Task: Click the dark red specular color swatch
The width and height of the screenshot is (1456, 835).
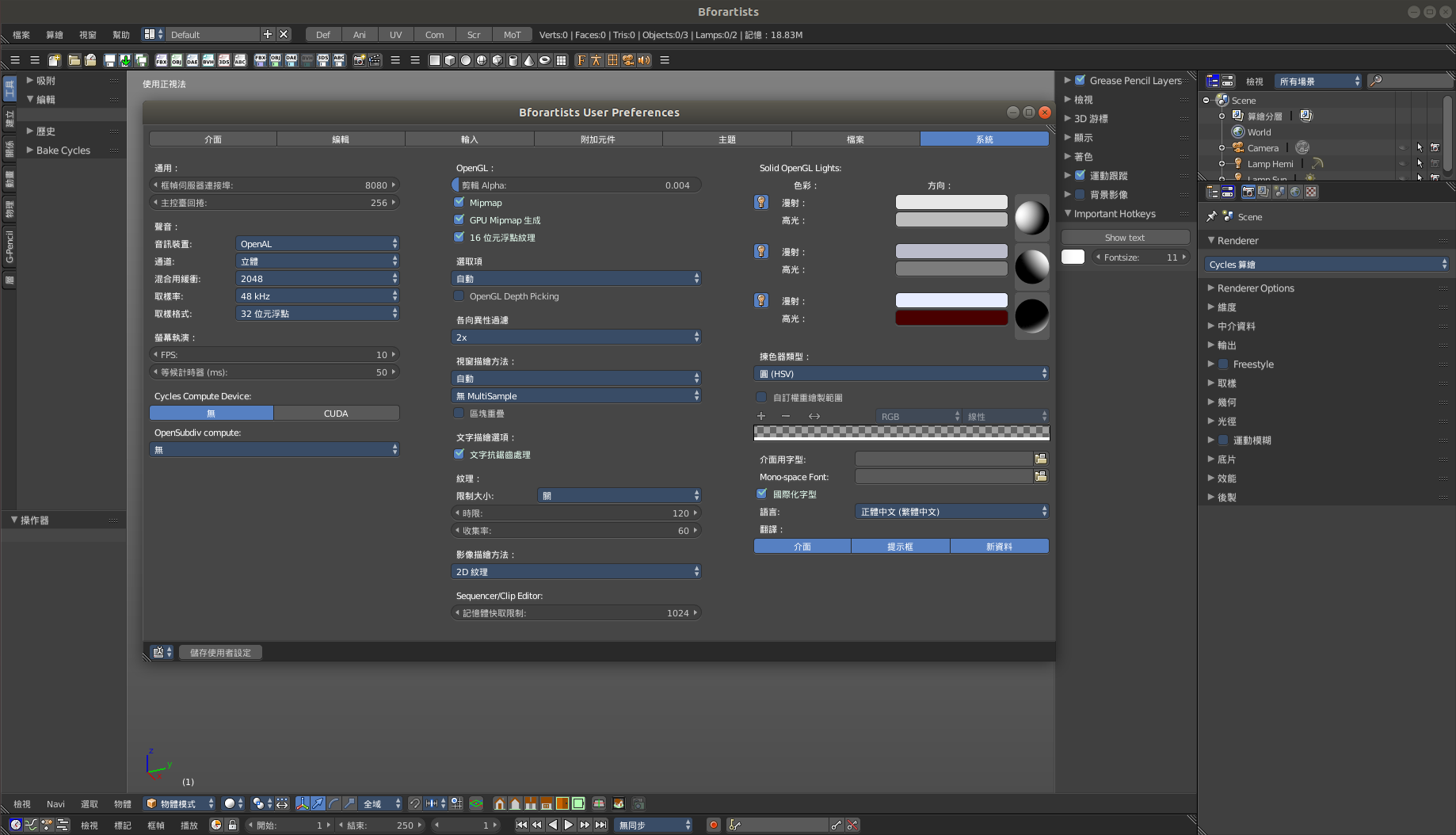Action: click(x=951, y=318)
